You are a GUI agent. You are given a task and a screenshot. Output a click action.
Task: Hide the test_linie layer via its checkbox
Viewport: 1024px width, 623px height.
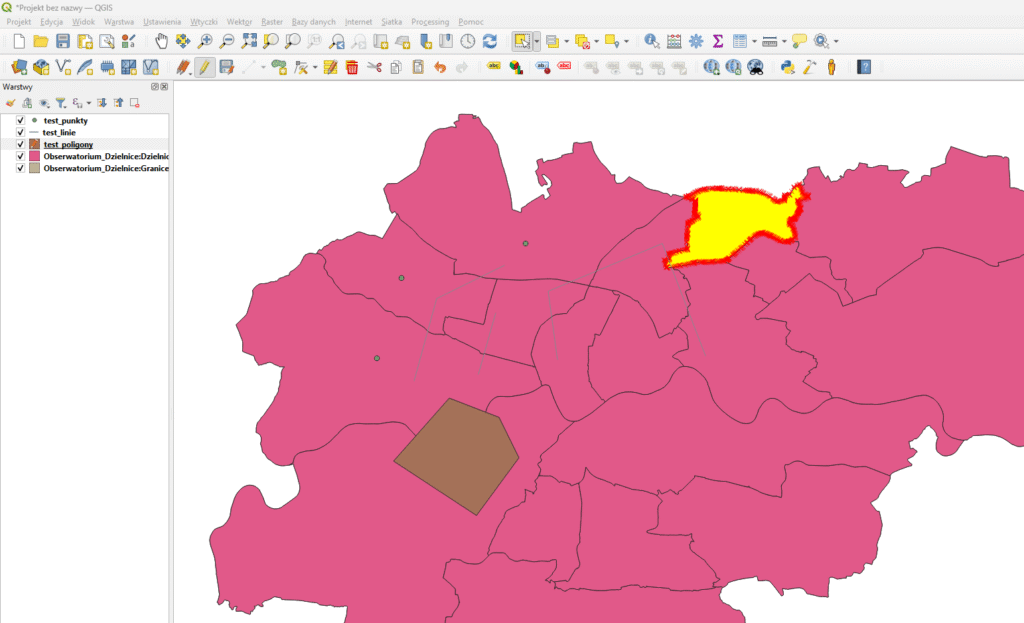(x=20, y=132)
